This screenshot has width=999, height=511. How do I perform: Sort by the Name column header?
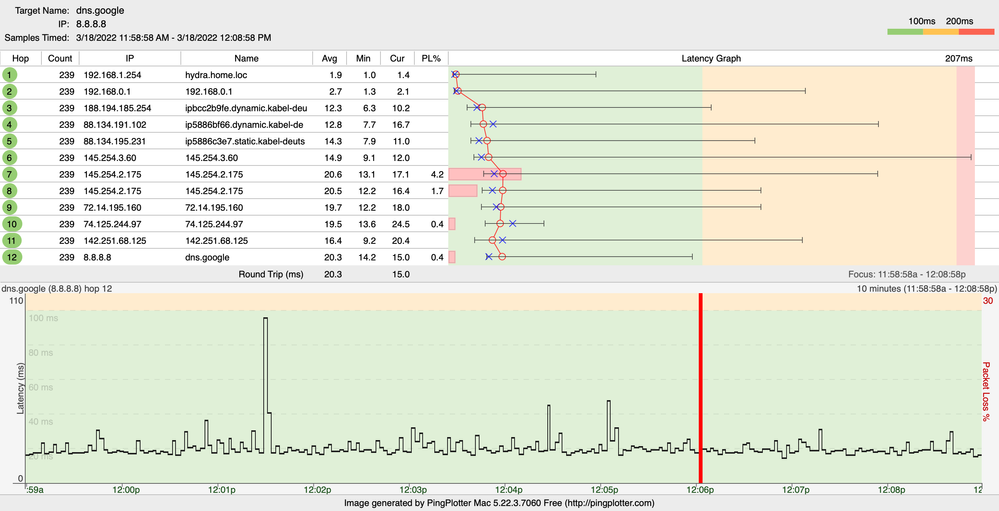click(247, 59)
